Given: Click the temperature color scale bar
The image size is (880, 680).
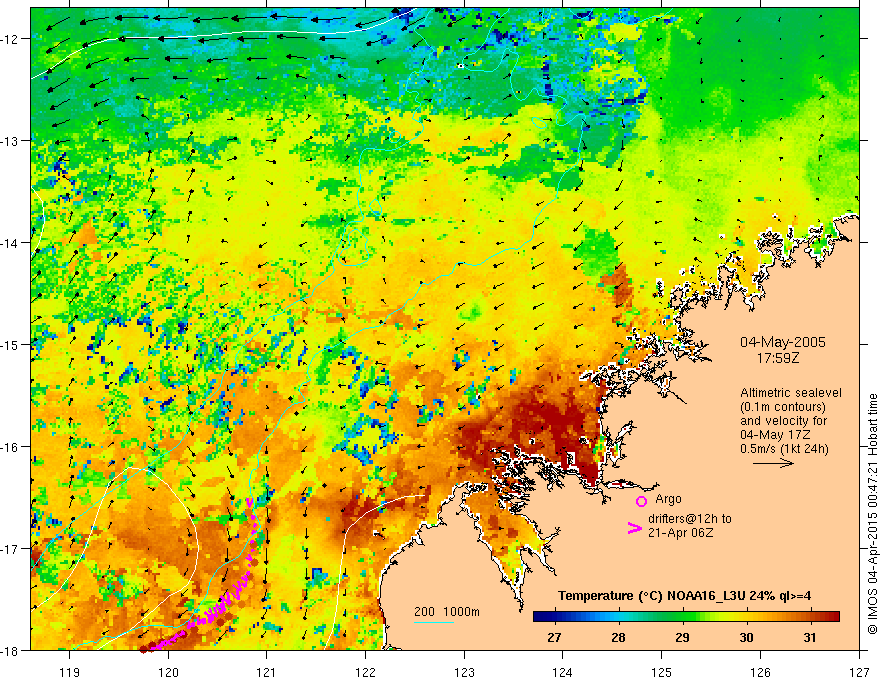Looking at the screenshot, I should 686,617.
